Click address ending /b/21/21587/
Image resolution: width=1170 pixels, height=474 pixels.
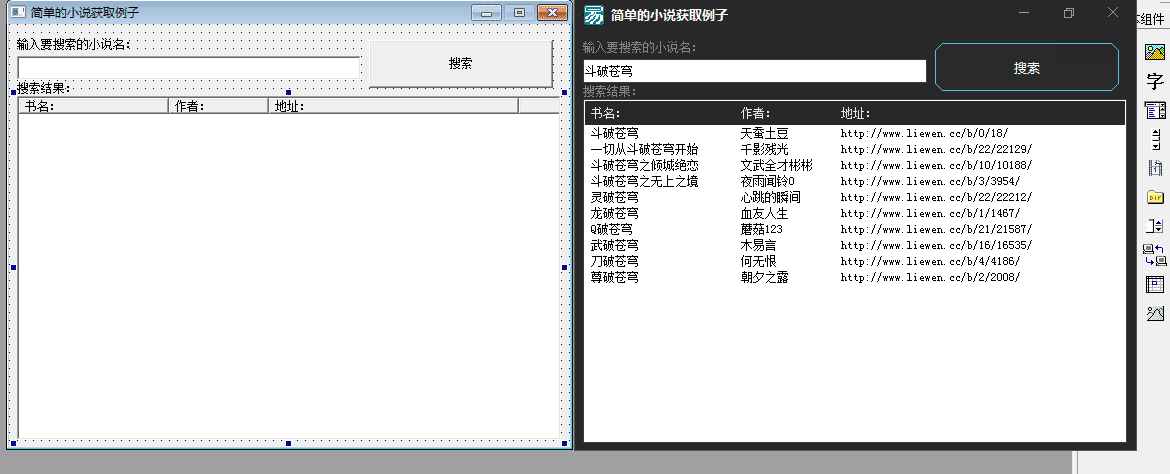(x=936, y=229)
